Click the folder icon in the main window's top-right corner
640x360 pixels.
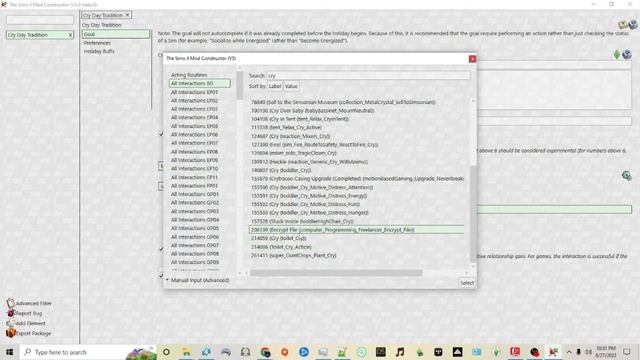click(x=623, y=24)
